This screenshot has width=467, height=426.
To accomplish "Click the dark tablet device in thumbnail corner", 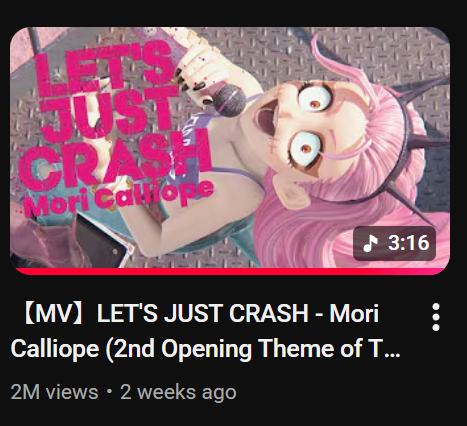I will 100,243.
